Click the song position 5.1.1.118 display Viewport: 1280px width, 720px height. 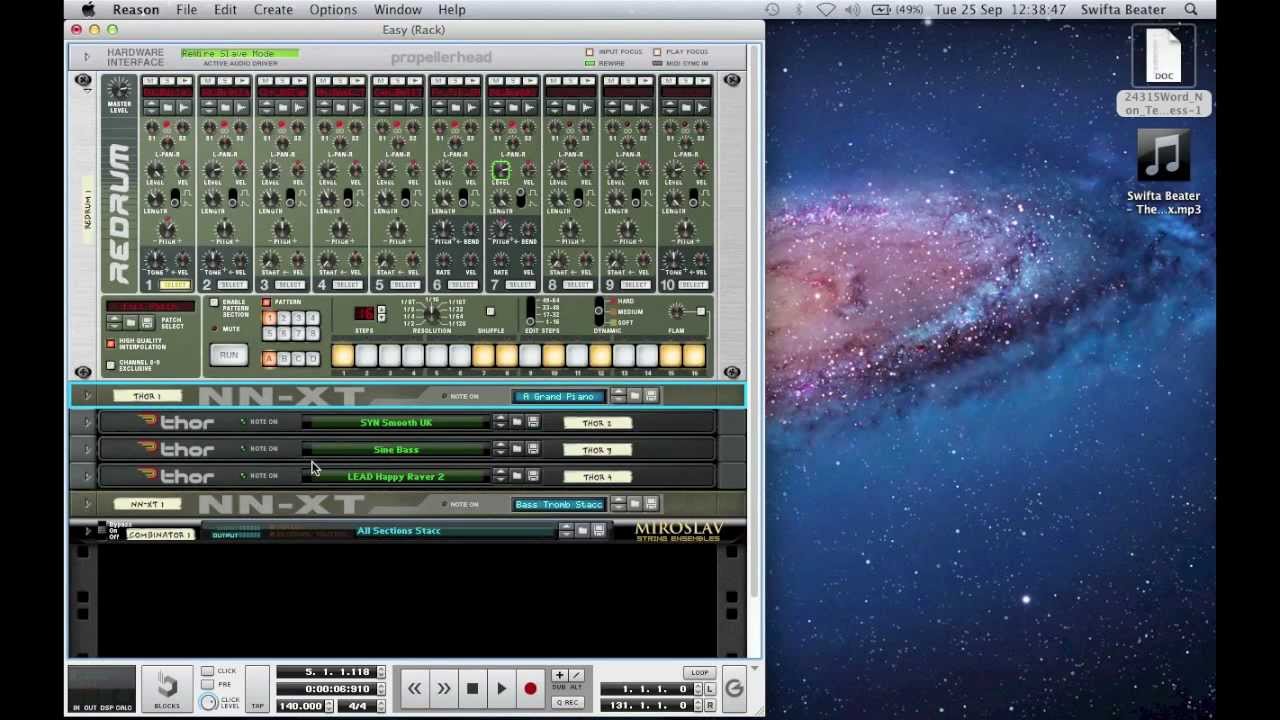click(x=326, y=672)
